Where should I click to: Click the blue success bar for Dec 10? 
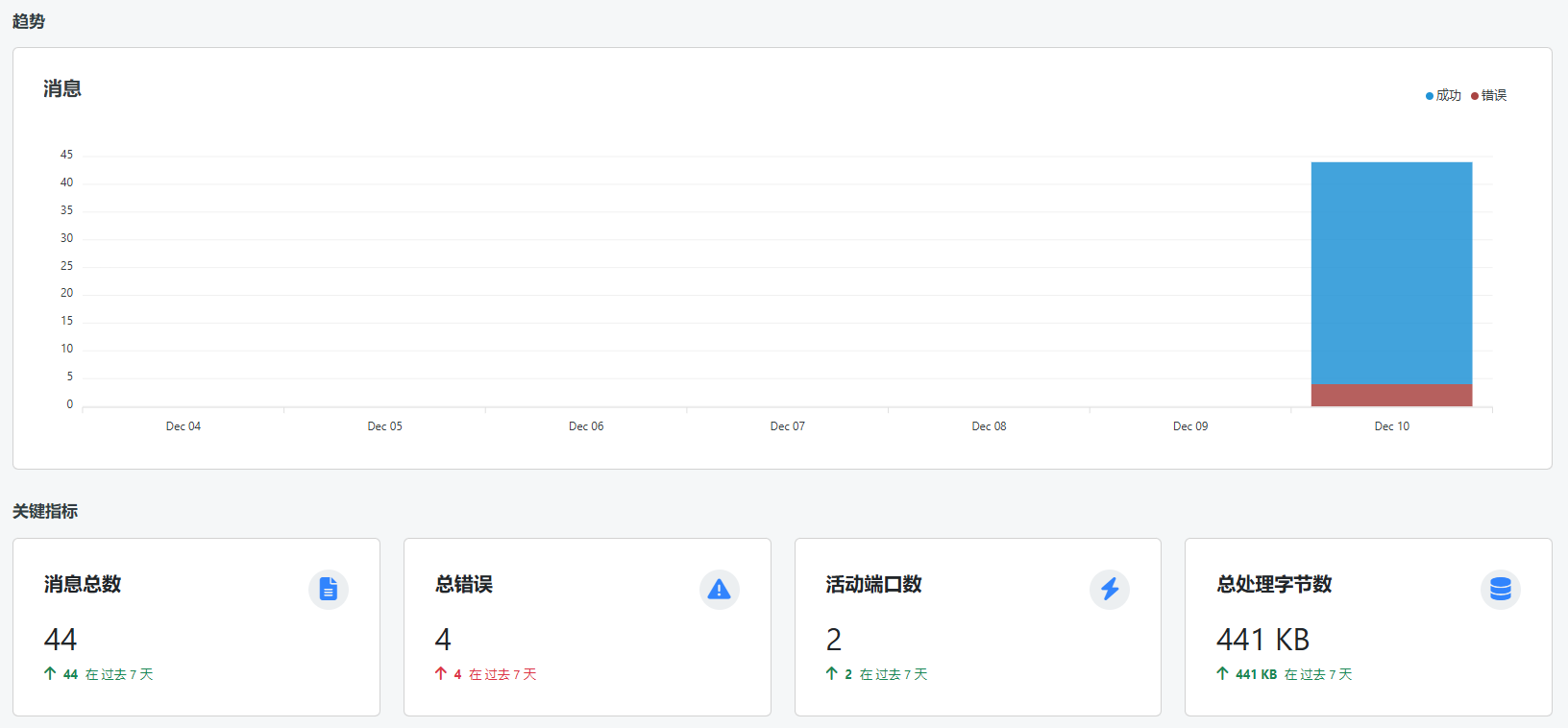pyautogui.click(x=1391, y=273)
